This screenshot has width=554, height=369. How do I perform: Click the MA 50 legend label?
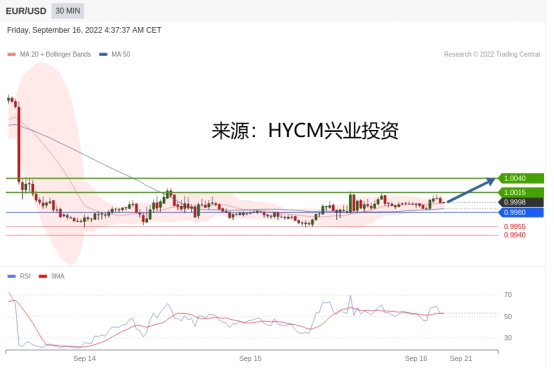(120, 54)
